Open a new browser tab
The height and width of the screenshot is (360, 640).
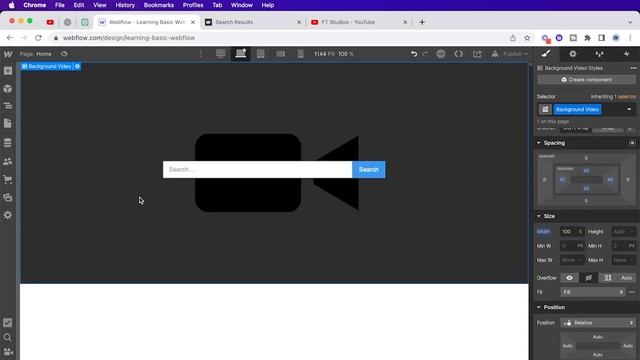coord(422,22)
